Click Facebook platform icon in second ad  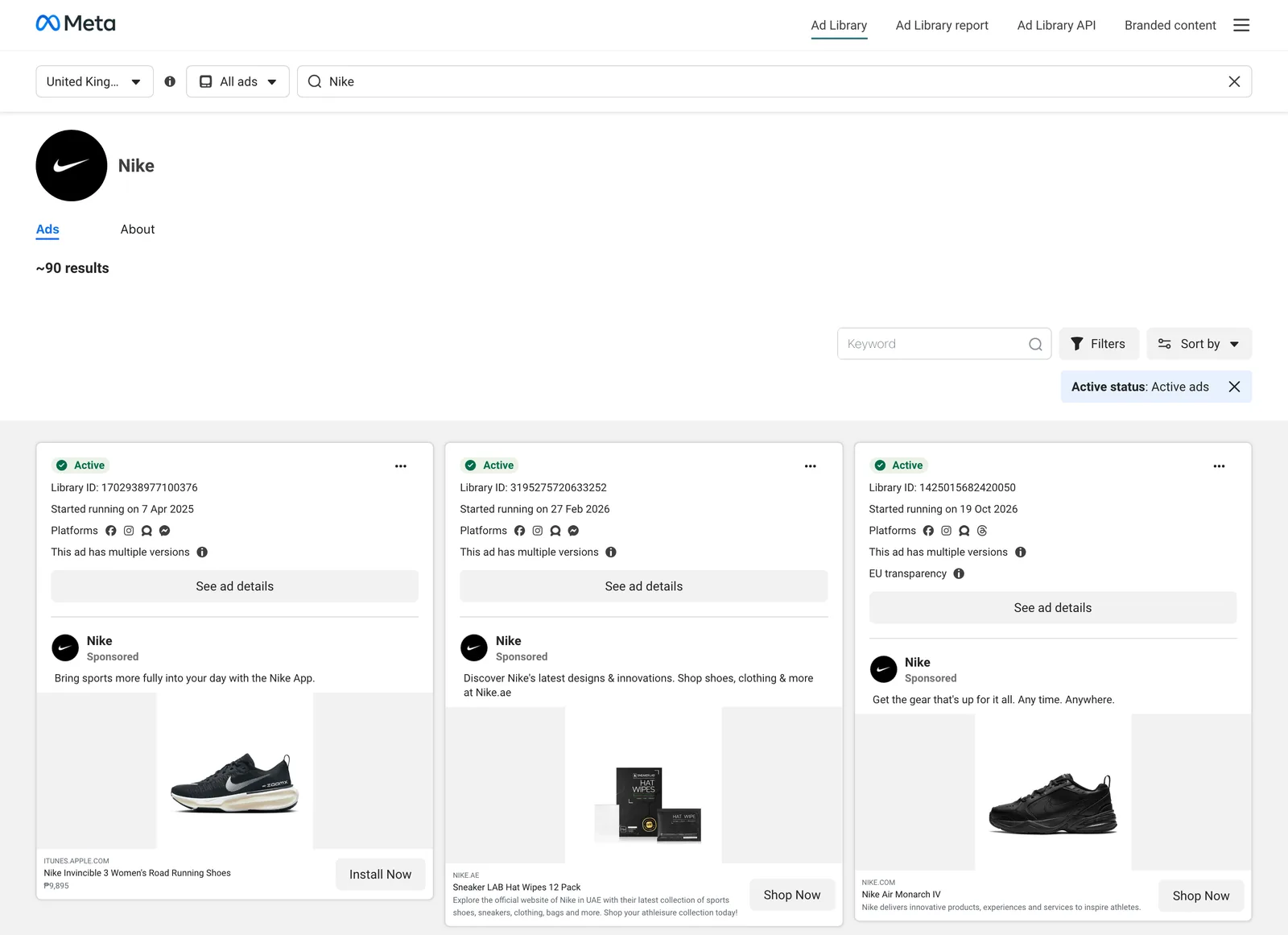(x=520, y=531)
